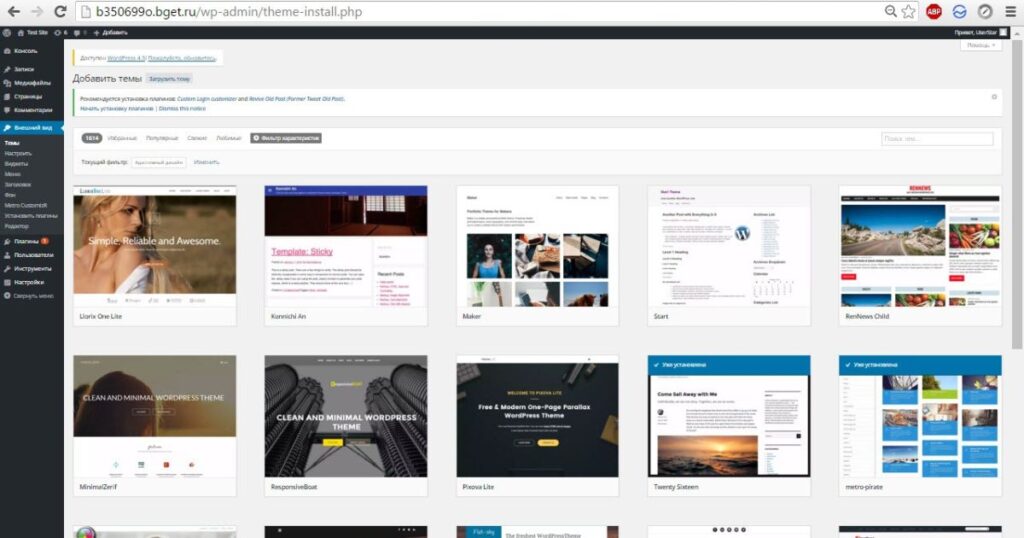The height and width of the screenshot is (538, 1024).
Task: Go back with browser back arrow
Action: tap(13, 11)
